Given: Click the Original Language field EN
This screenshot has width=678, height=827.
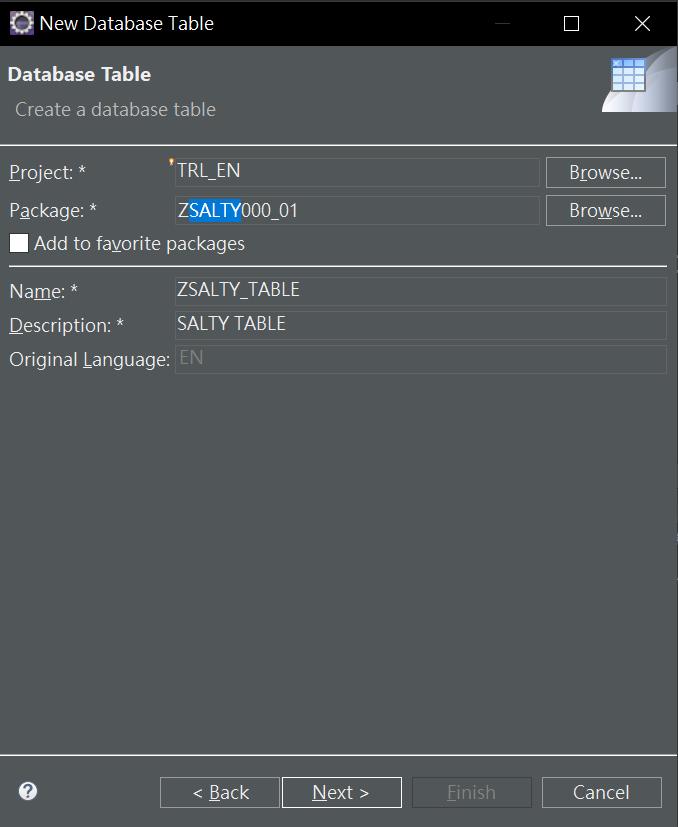Looking at the screenshot, I should pos(421,359).
